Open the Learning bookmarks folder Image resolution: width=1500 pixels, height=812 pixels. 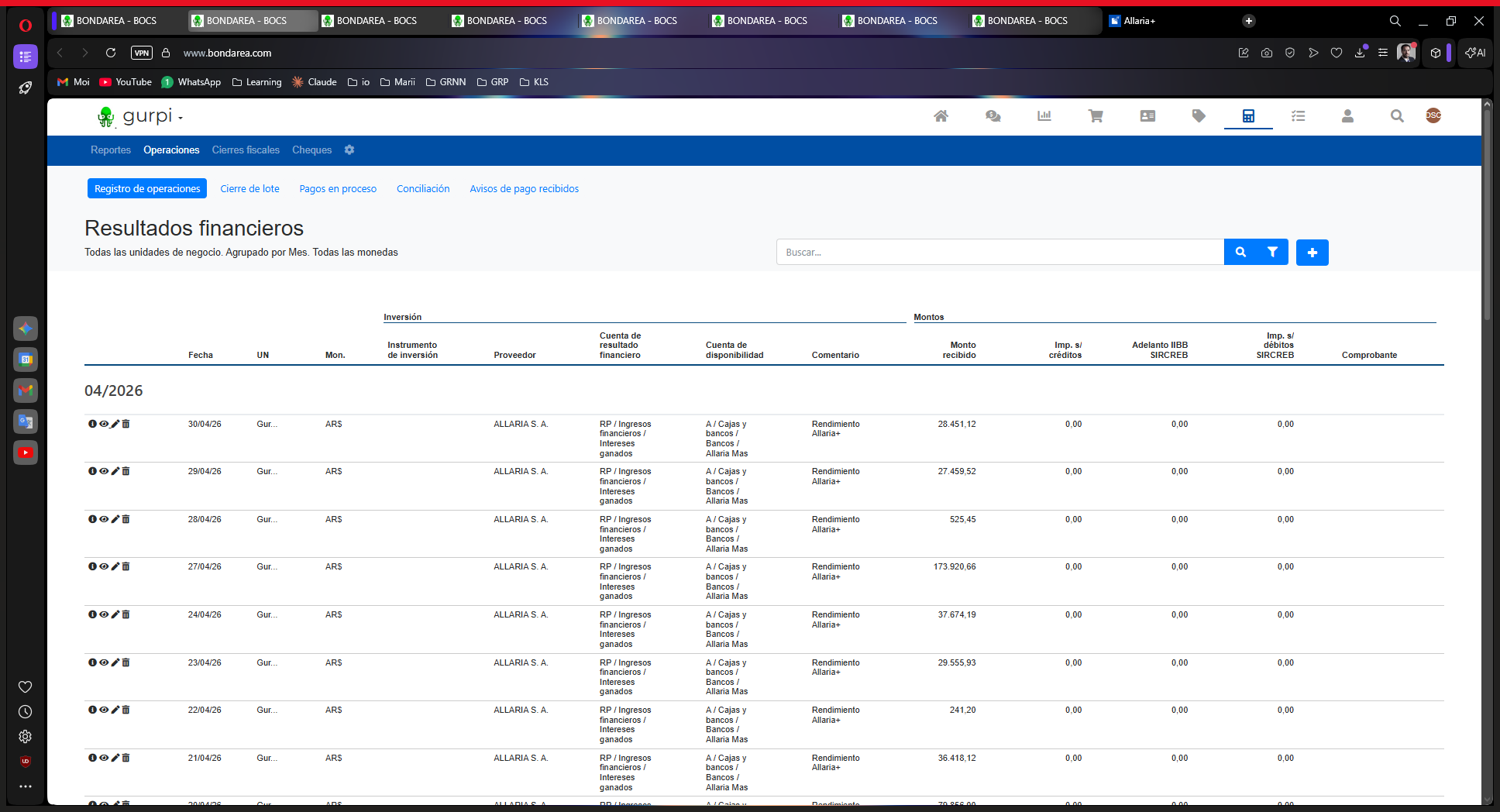click(257, 82)
